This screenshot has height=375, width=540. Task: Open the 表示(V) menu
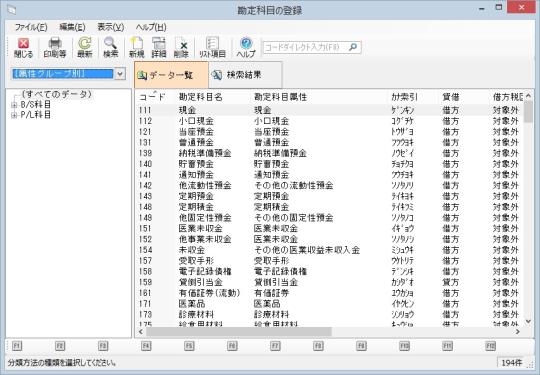[x=111, y=27]
